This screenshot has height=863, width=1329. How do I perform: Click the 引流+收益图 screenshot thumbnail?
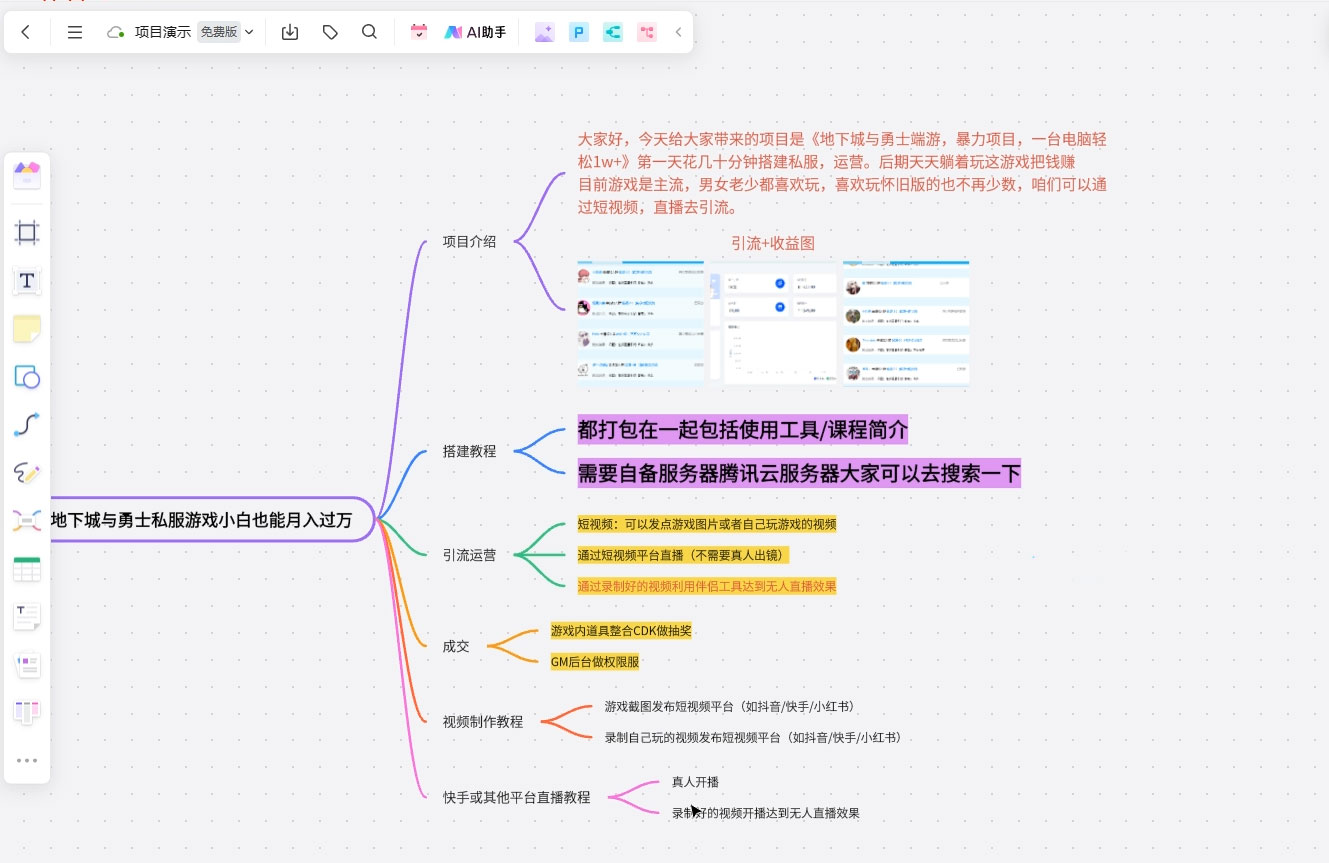(772, 320)
